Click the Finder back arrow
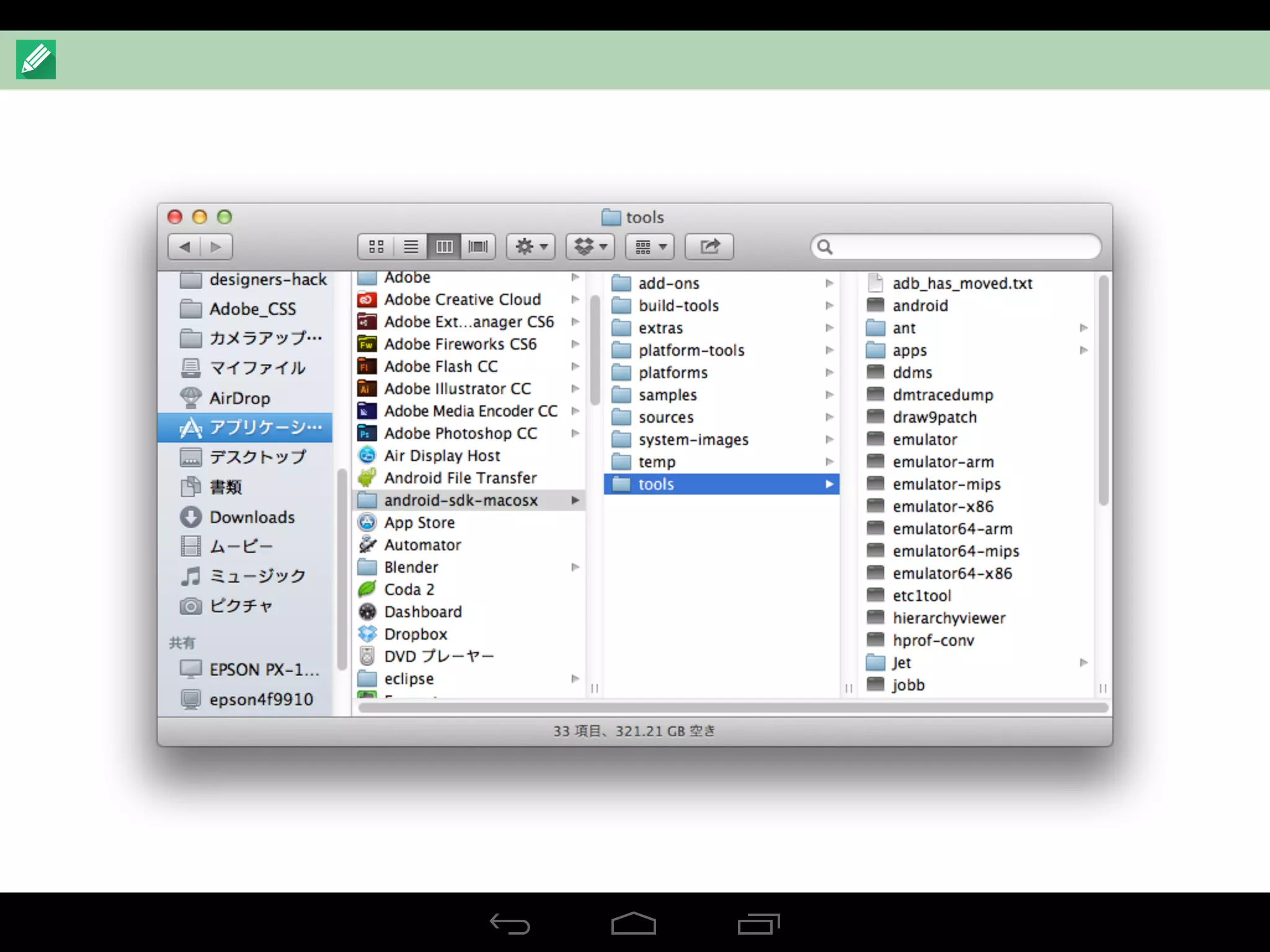Viewport: 1270px width, 952px height. pos(185,247)
